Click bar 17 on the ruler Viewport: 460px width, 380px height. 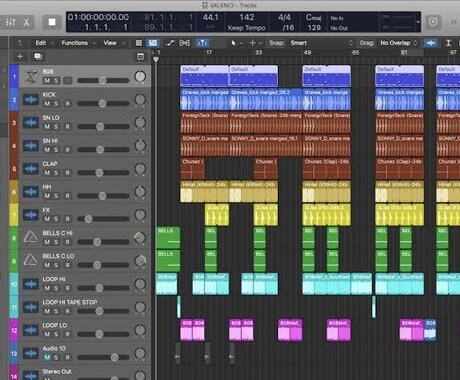[x=209, y=52]
